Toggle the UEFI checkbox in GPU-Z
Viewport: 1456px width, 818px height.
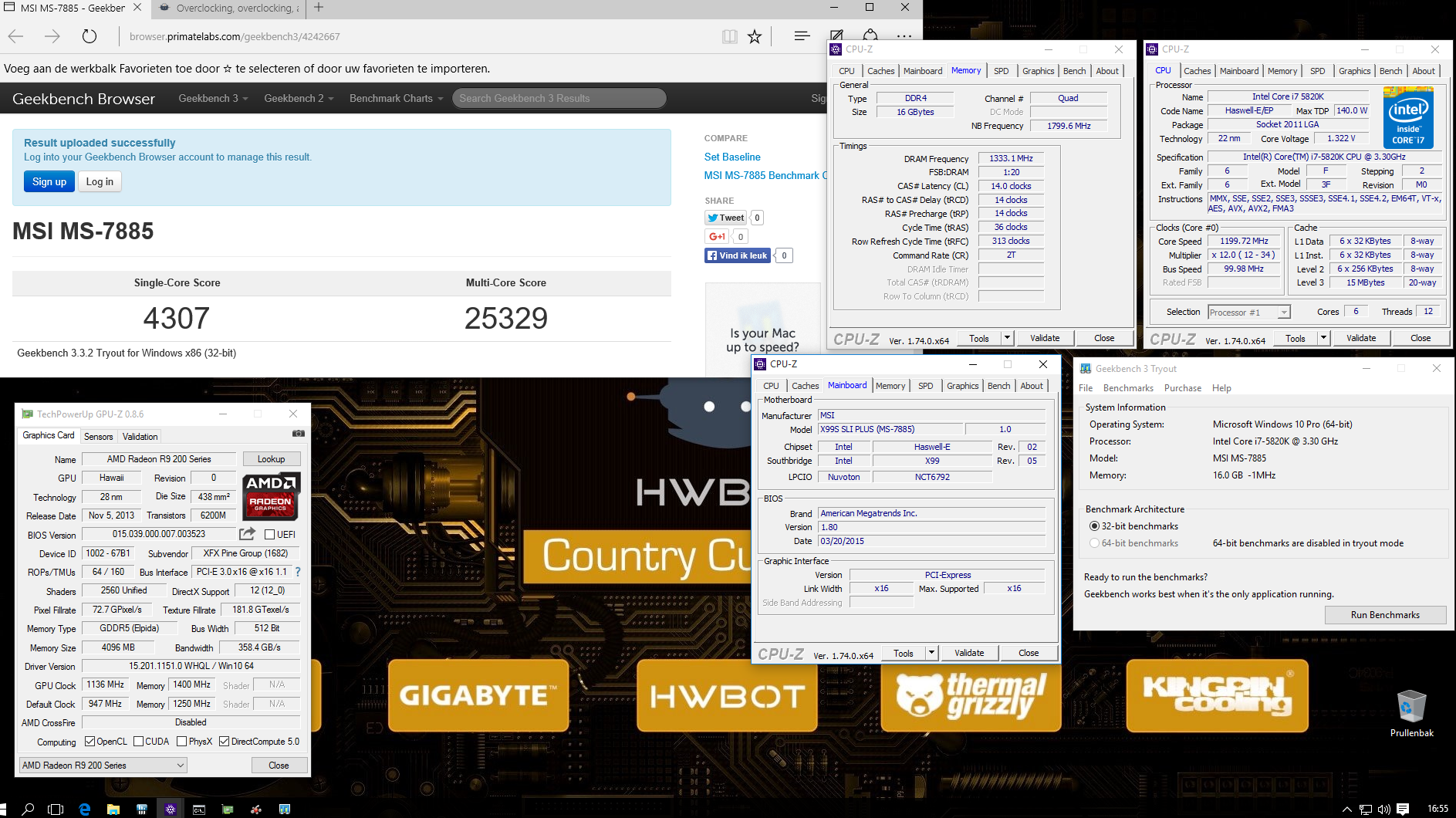point(269,534)
